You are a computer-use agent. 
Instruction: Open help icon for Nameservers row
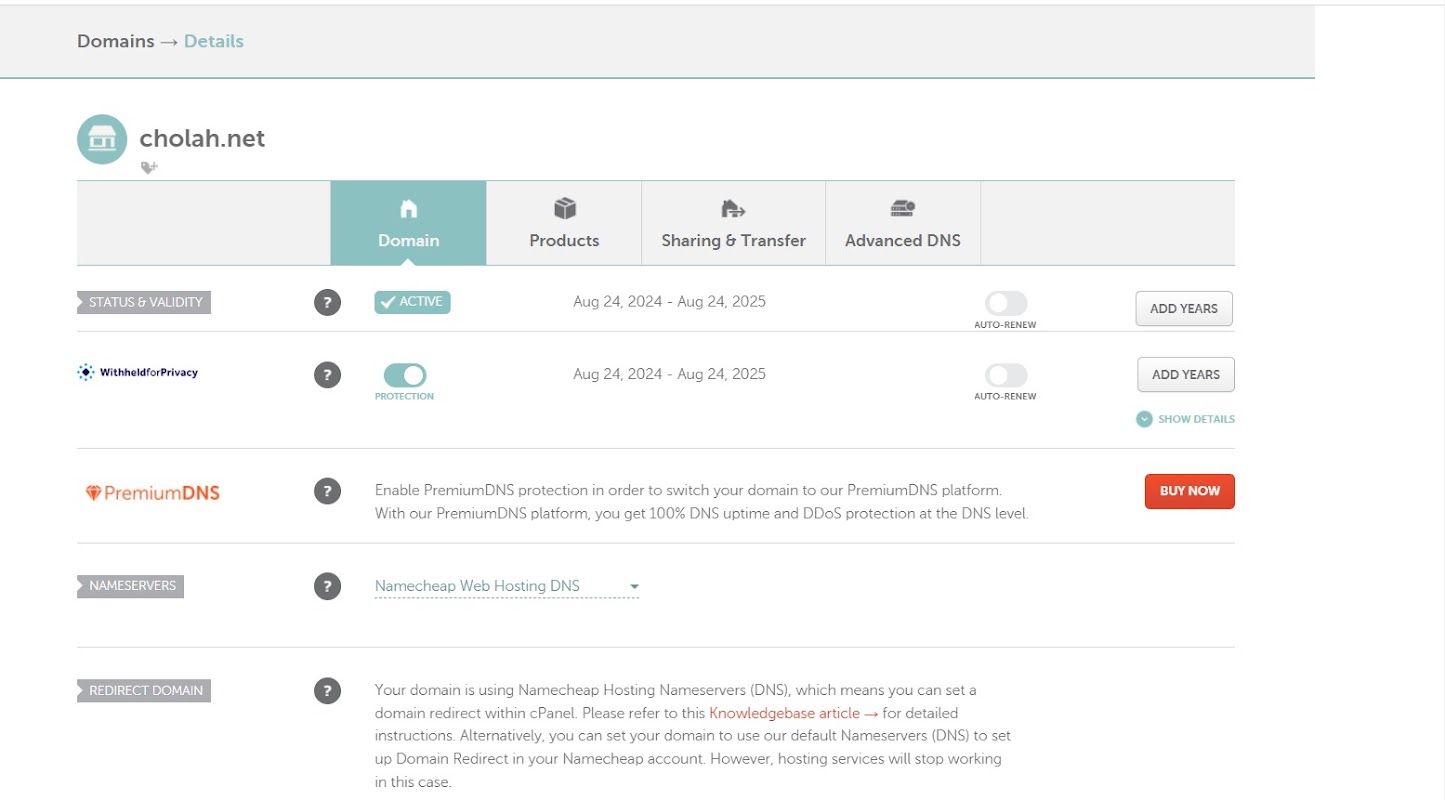[327, 586]
